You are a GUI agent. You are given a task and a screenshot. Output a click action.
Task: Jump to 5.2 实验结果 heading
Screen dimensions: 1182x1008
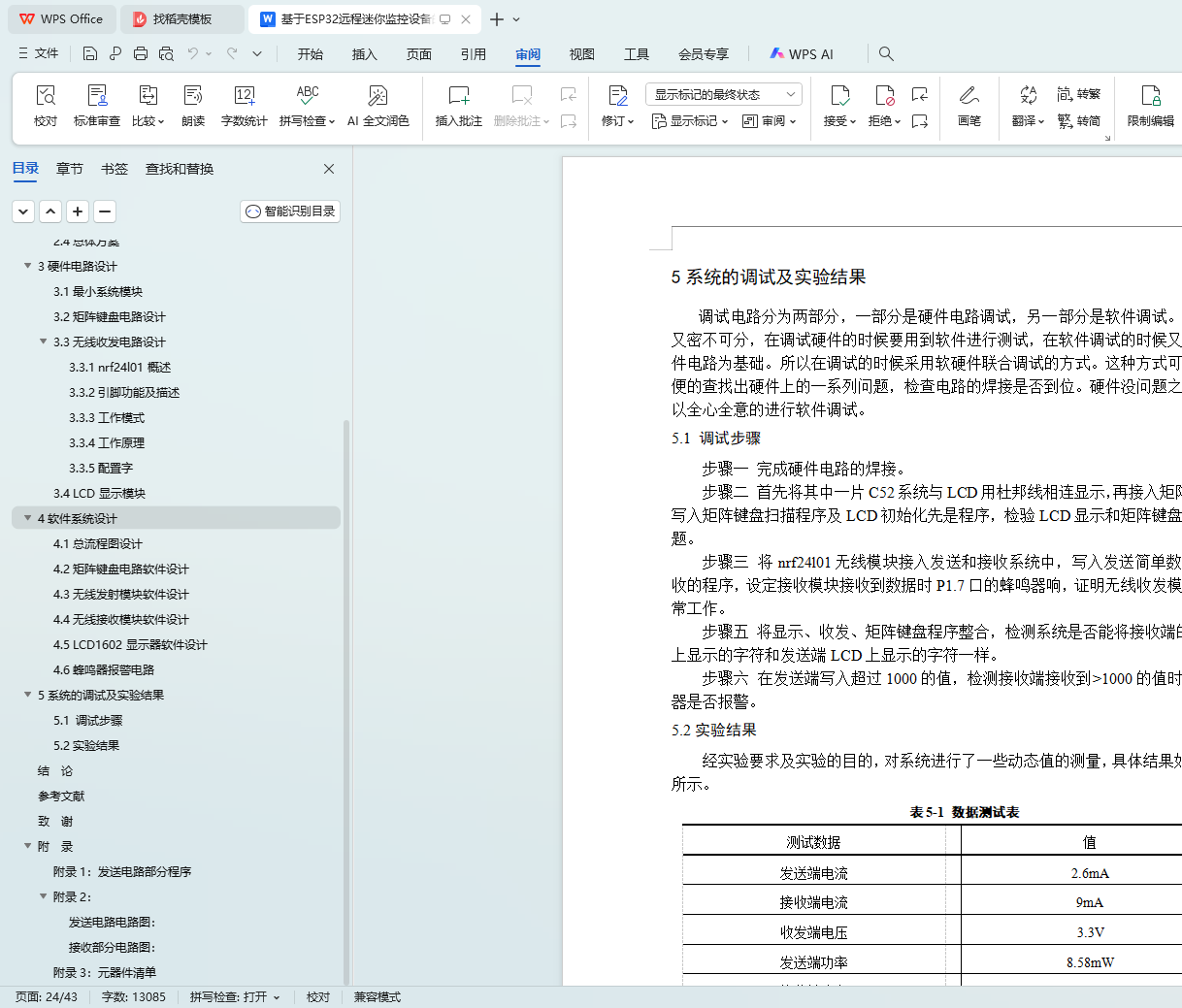(x=86, y=745)
